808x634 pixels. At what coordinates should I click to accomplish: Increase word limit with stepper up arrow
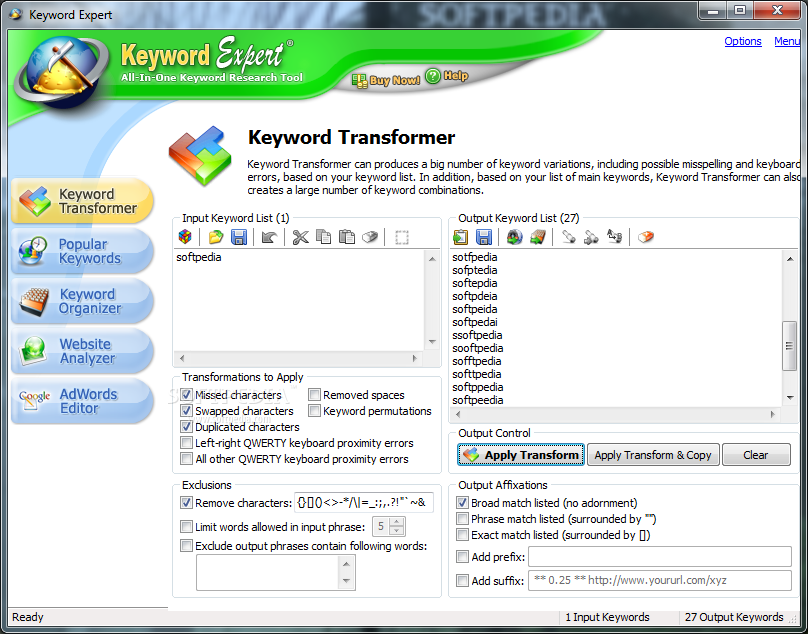pos(396,522)
